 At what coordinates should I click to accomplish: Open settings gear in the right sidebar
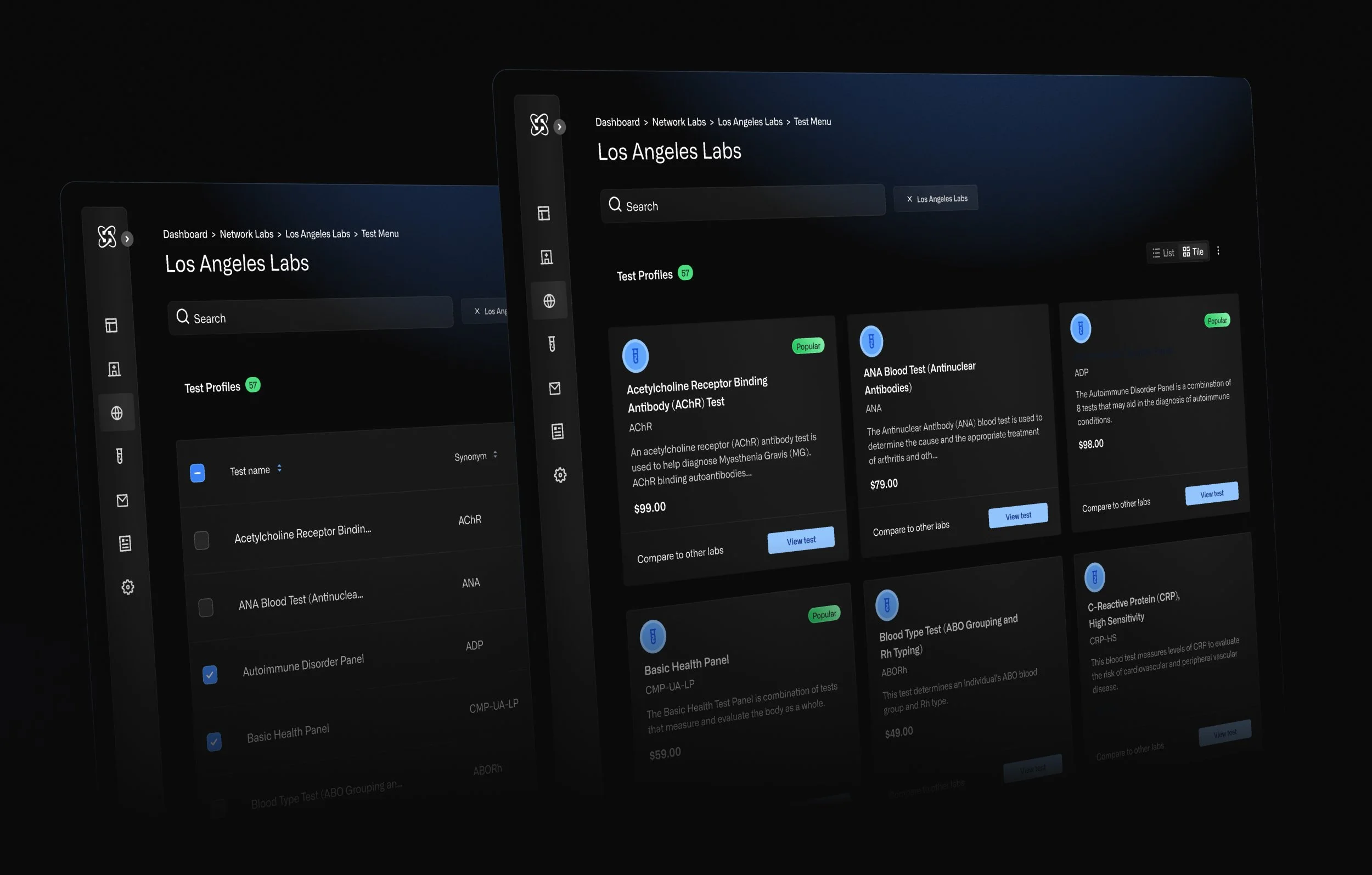tap(560, 475)
